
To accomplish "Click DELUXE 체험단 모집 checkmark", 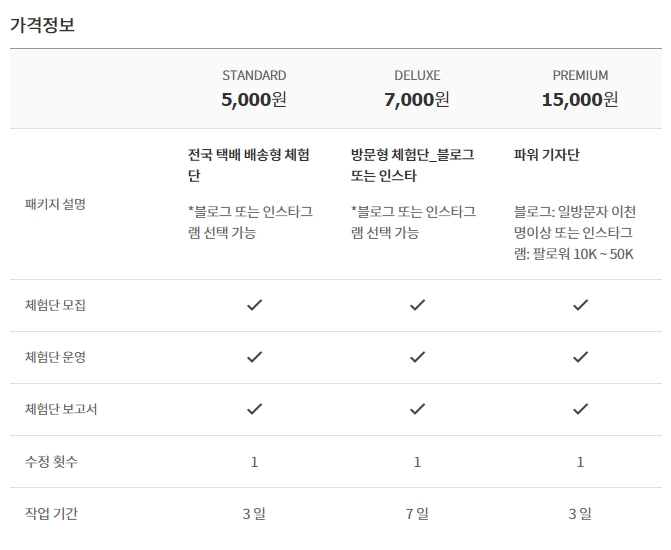I will pyautogui.click(x=417, y=305).
